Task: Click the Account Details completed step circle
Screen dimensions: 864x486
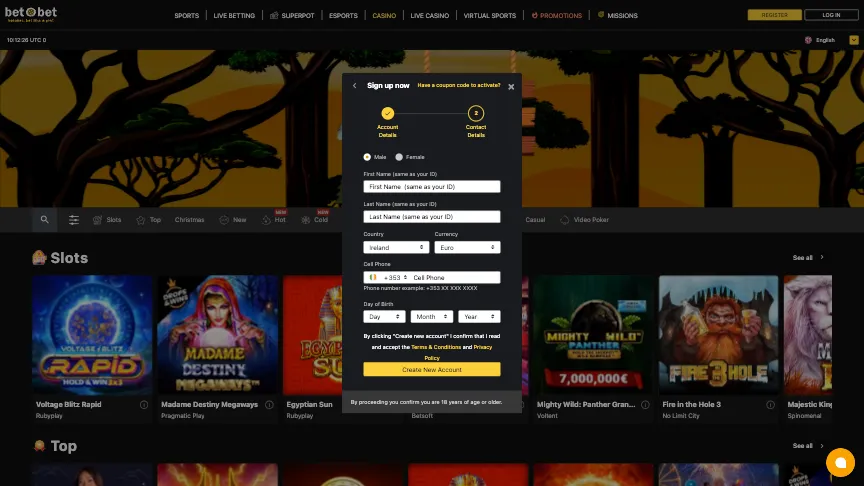Action: pos(387,114)
